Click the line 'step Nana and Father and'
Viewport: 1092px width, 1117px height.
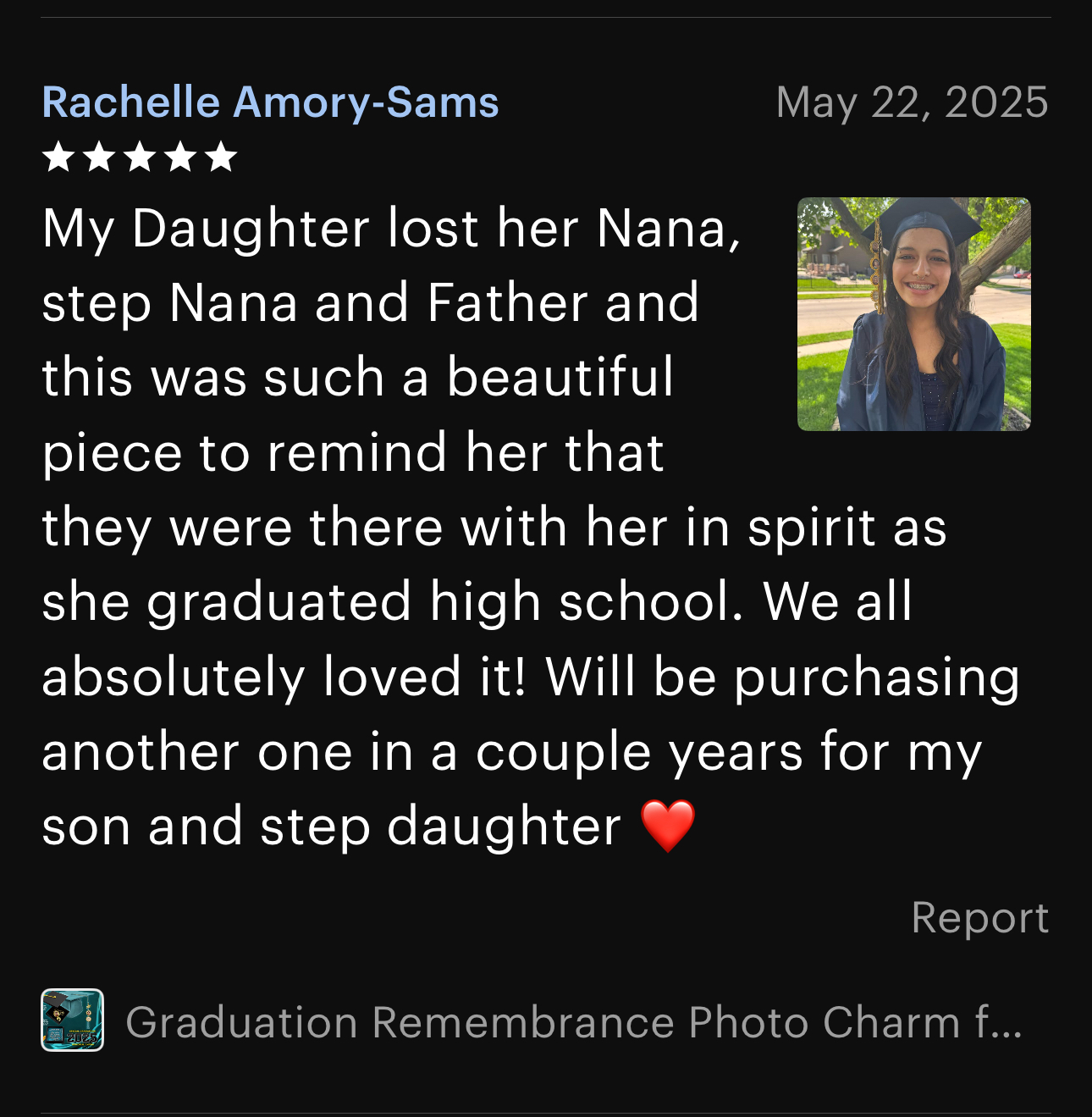[371, 303]
